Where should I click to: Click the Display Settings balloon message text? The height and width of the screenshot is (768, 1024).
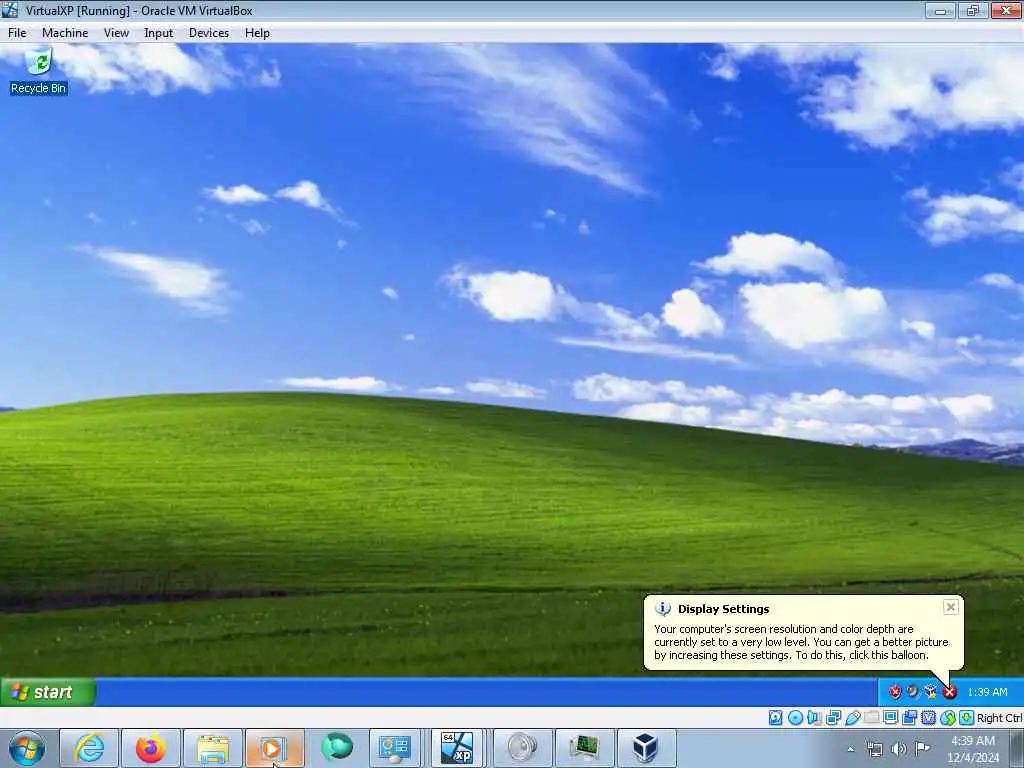click(801, 642)
